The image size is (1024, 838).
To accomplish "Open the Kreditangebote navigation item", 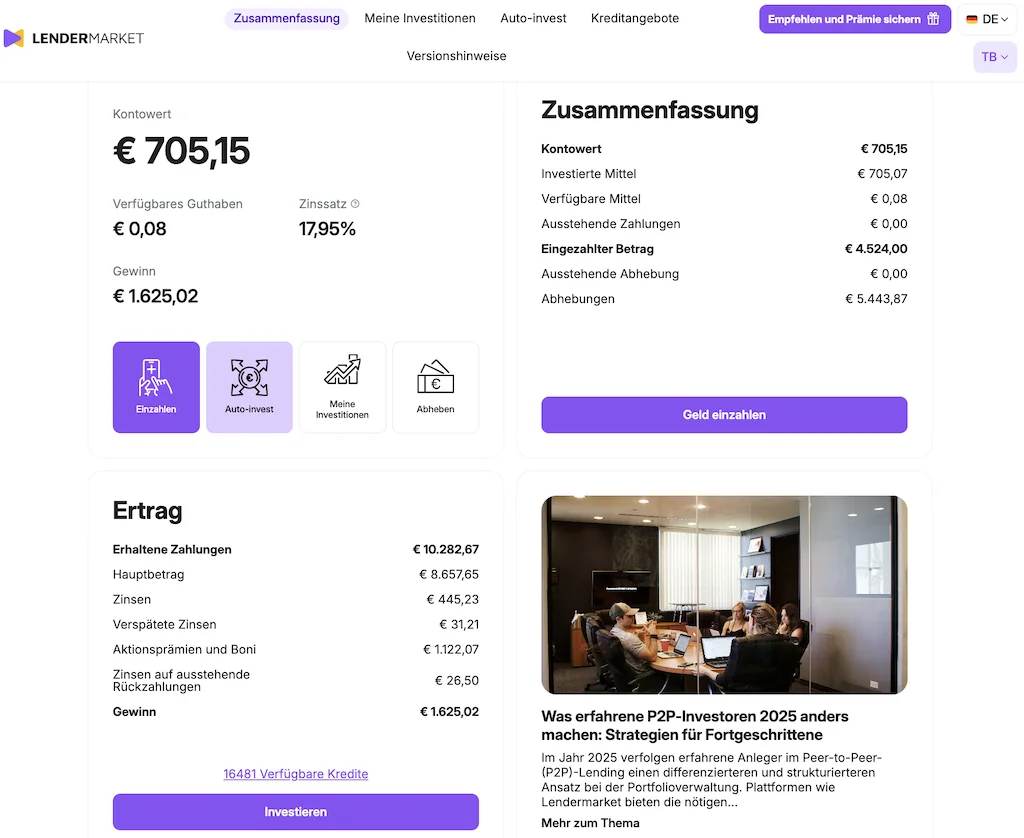I will (635, 18).
